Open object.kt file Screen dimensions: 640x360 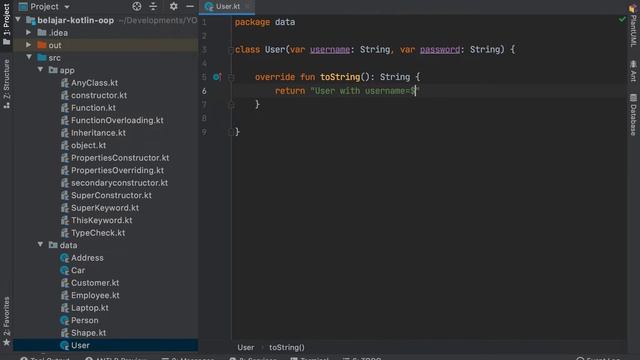(x=88, y=145)
